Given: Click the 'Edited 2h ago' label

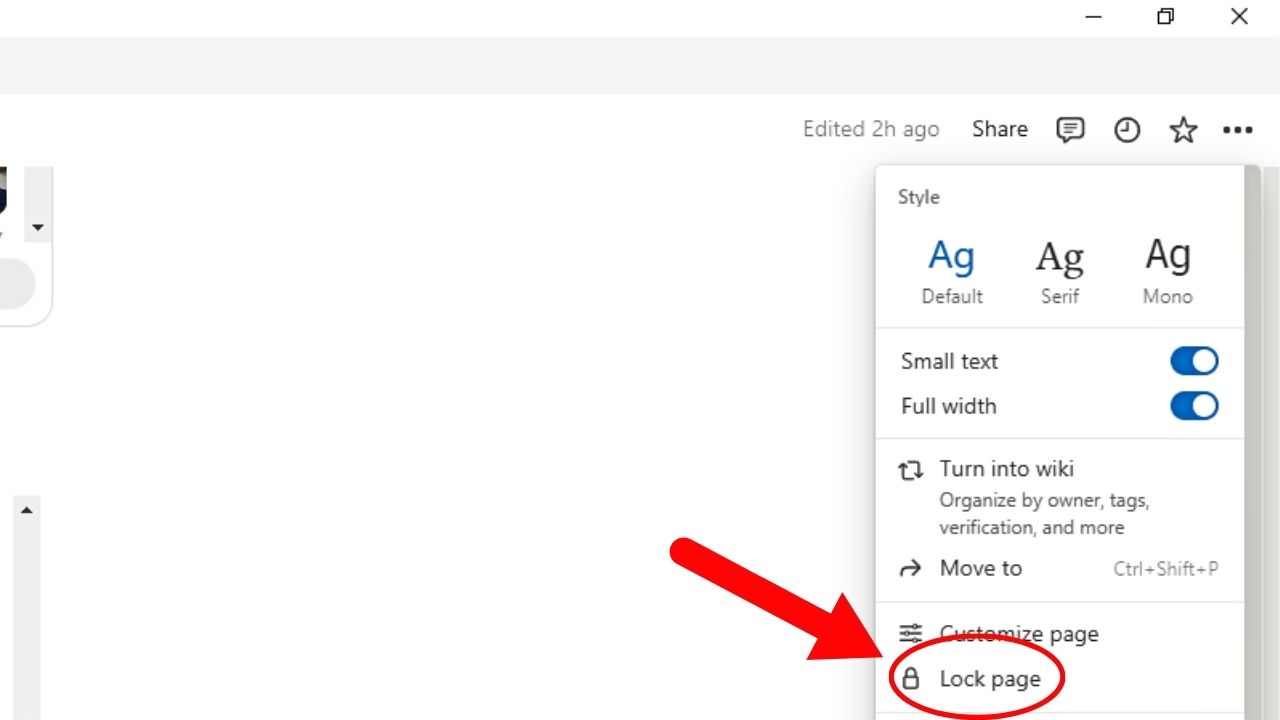Looking at the screenshot, I should (x=870, y=129).
